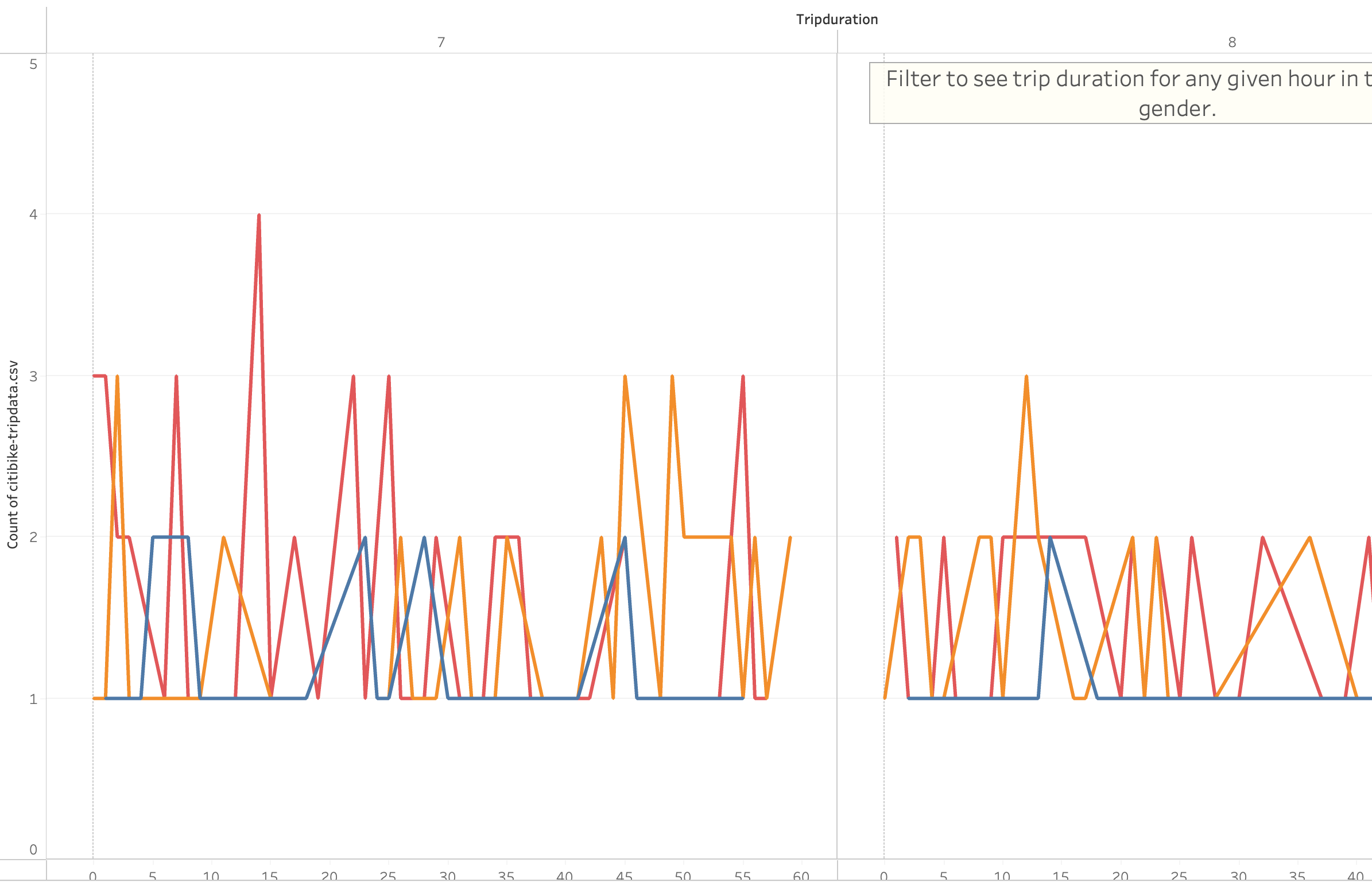Select the orange peak at count 3 in pane 8
Image resolution: width=1372 pixels, height=882 pixels.
pyautogui.click(x=1026, y=377)
